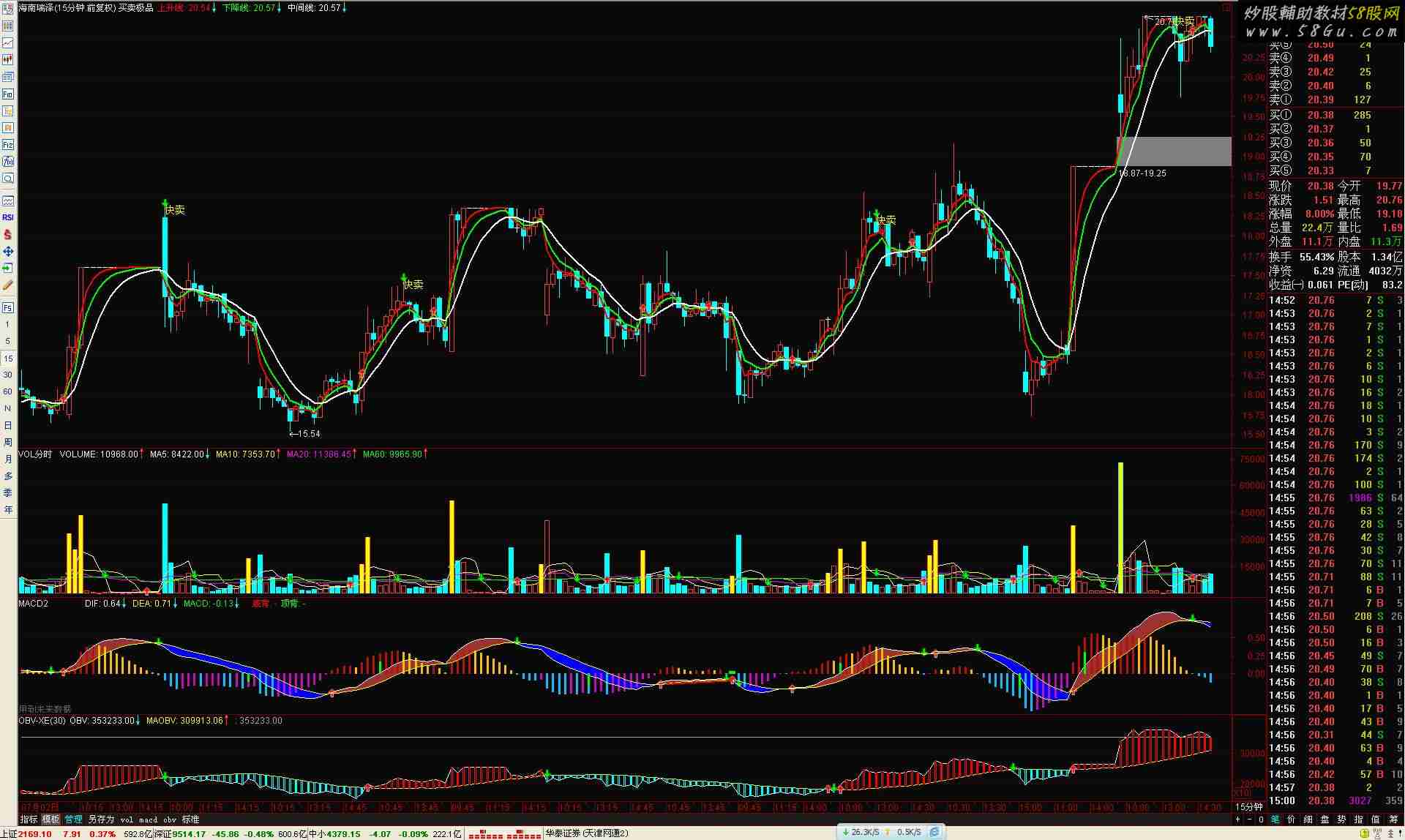
Task: Open the 指标 tab at bottom
Action: click(x=29, y=820)
